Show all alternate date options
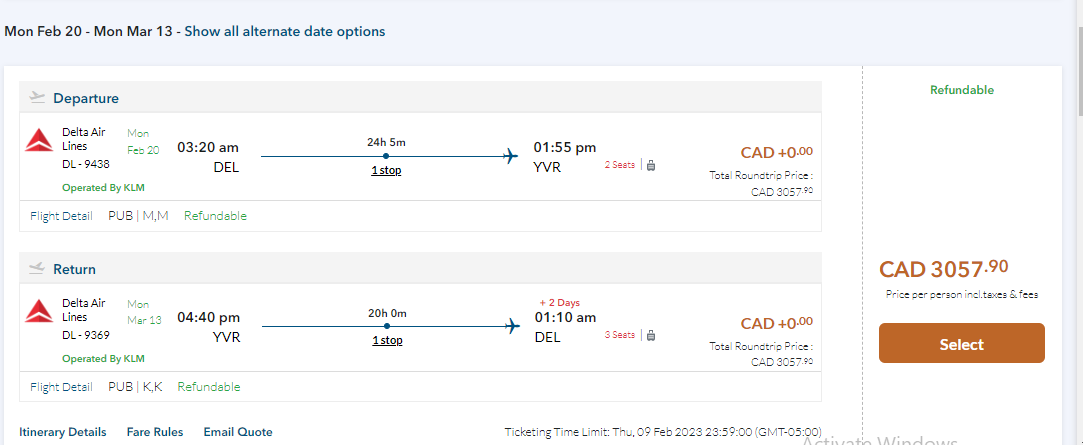The height and width of the screenshot is (445, 1083). [285, 31]
